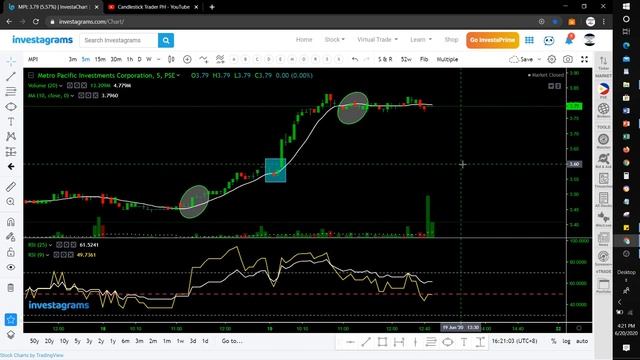Open a new browser tab
Screen dimensions: 640x360
[212, 7]
